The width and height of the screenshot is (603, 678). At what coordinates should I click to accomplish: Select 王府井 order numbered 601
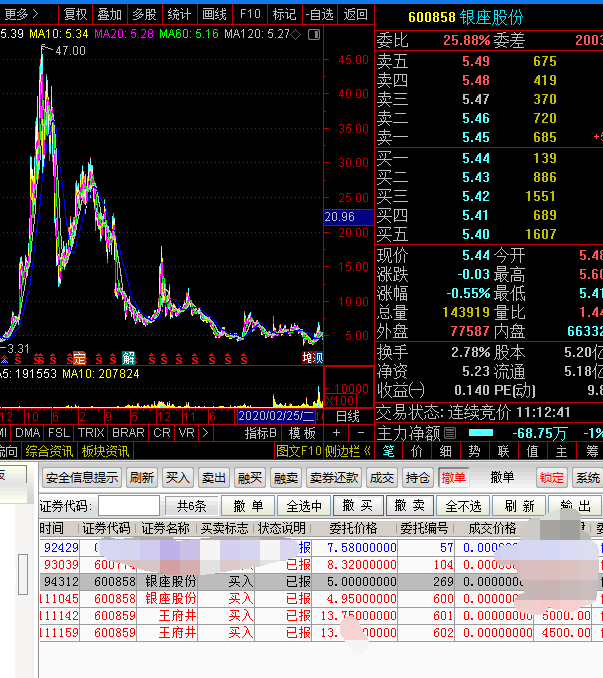click(x=321, y=616)
